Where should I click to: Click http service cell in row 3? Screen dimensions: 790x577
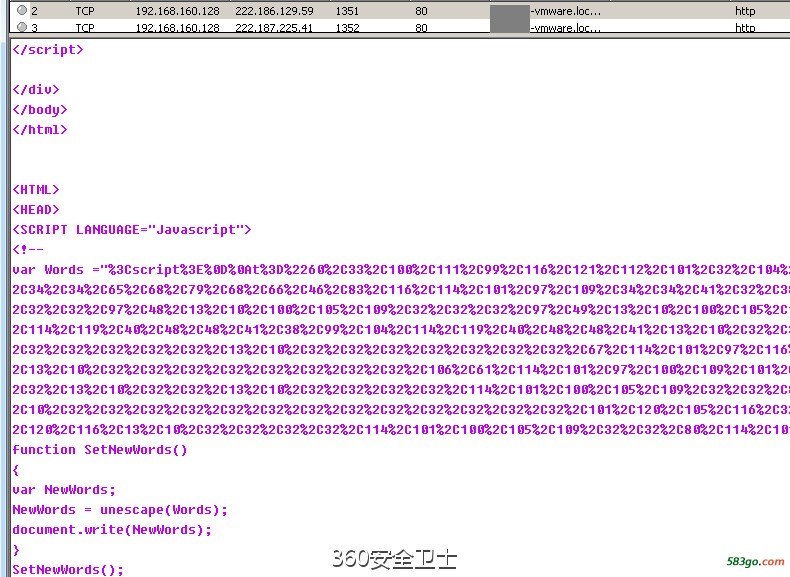click(x=745, y=28)
